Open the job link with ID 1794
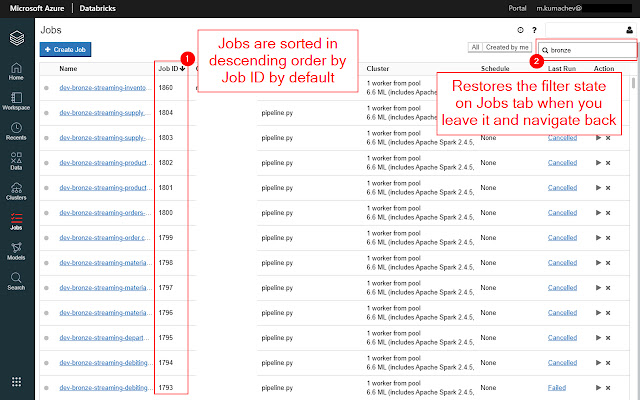The width and height of the screenshot is (640, 400). point(106,362)
